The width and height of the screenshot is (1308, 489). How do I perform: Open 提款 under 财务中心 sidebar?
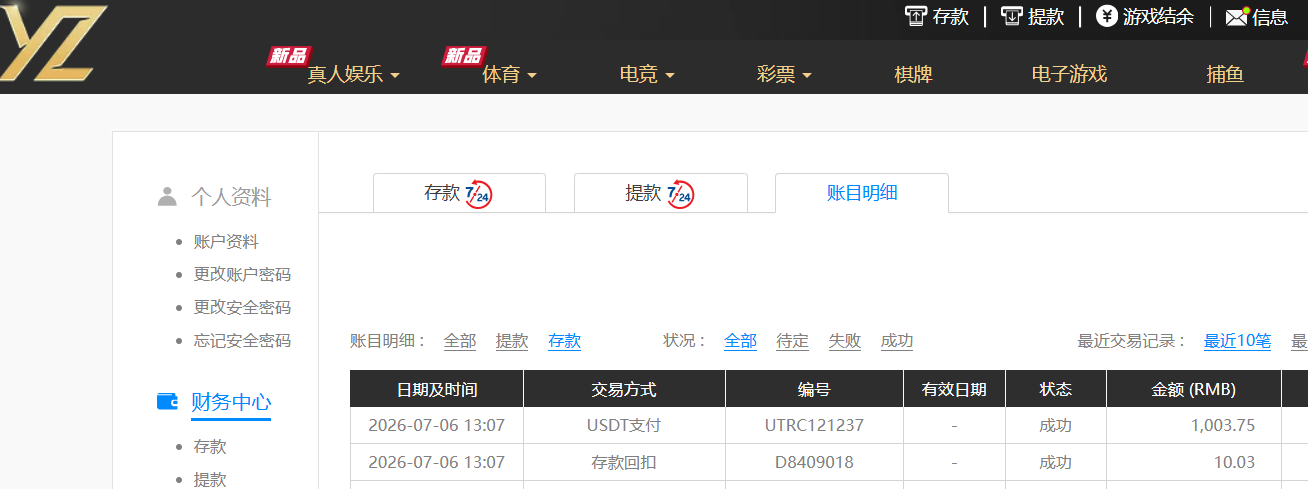point(210,479)
